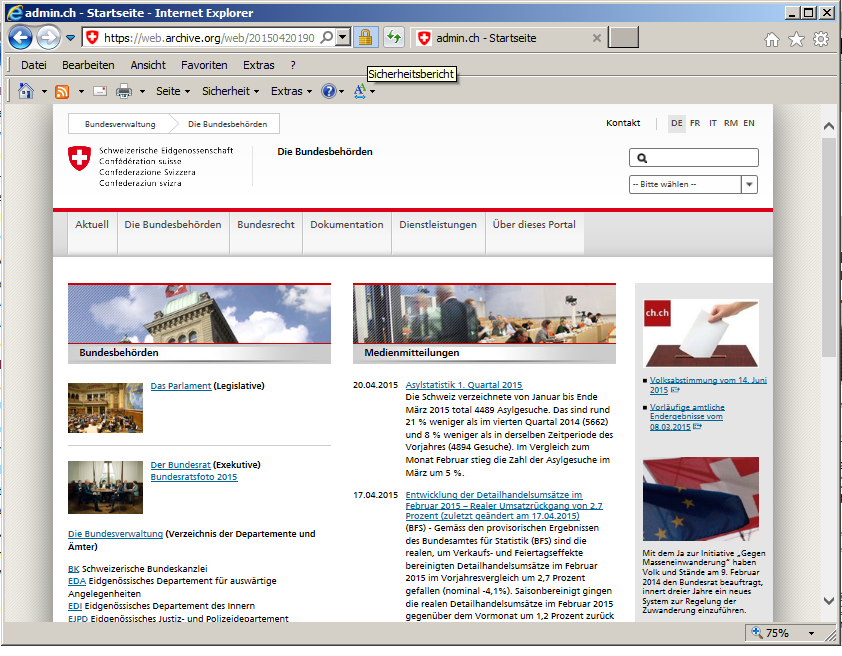The image size is (842, 656).
Task: Expand the RSS feeds dropdown arrow
Action: click(81, 92)
